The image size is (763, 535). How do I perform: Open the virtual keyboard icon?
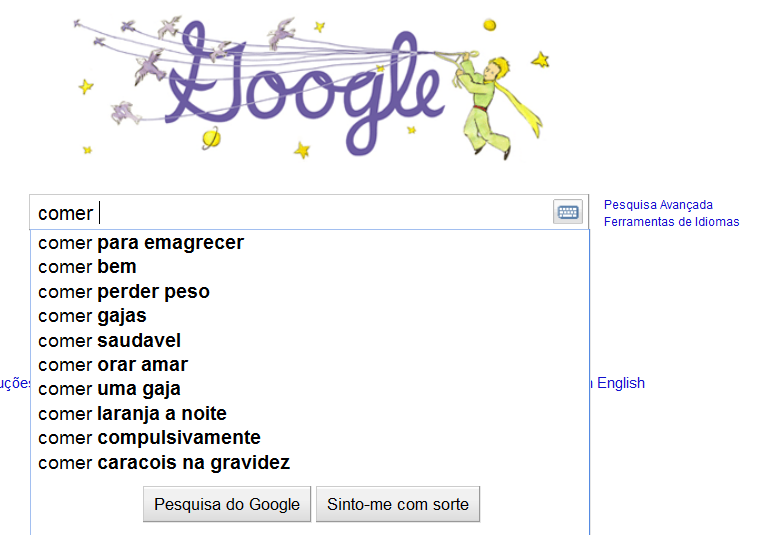point(567,212)
